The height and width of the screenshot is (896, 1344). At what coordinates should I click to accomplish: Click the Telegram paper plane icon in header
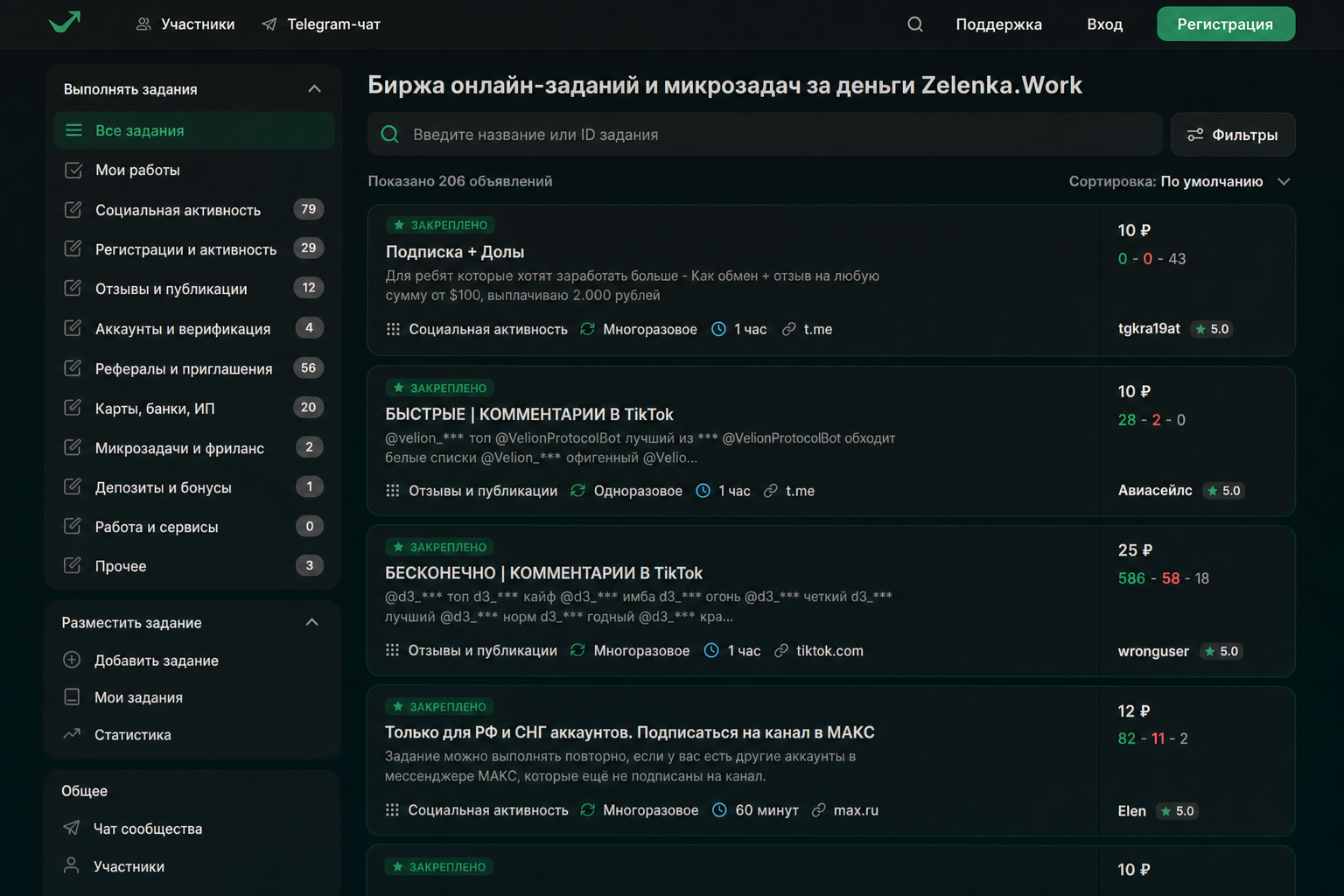(269, 24)
